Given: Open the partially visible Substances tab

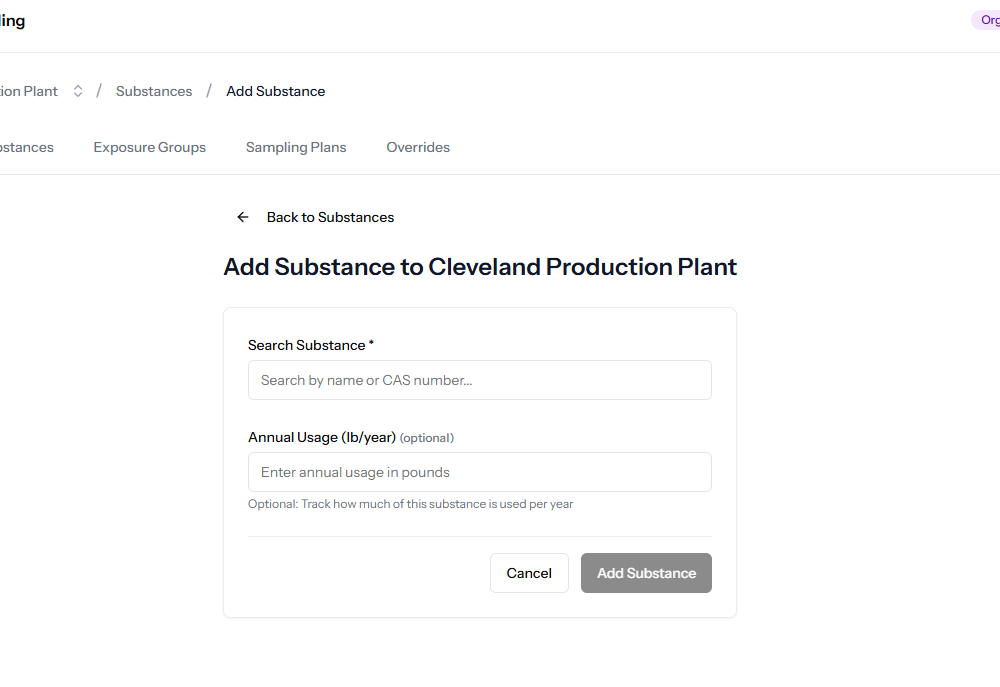Looking at the screenshot, I should pyautogui.click(x=27, y=147).
